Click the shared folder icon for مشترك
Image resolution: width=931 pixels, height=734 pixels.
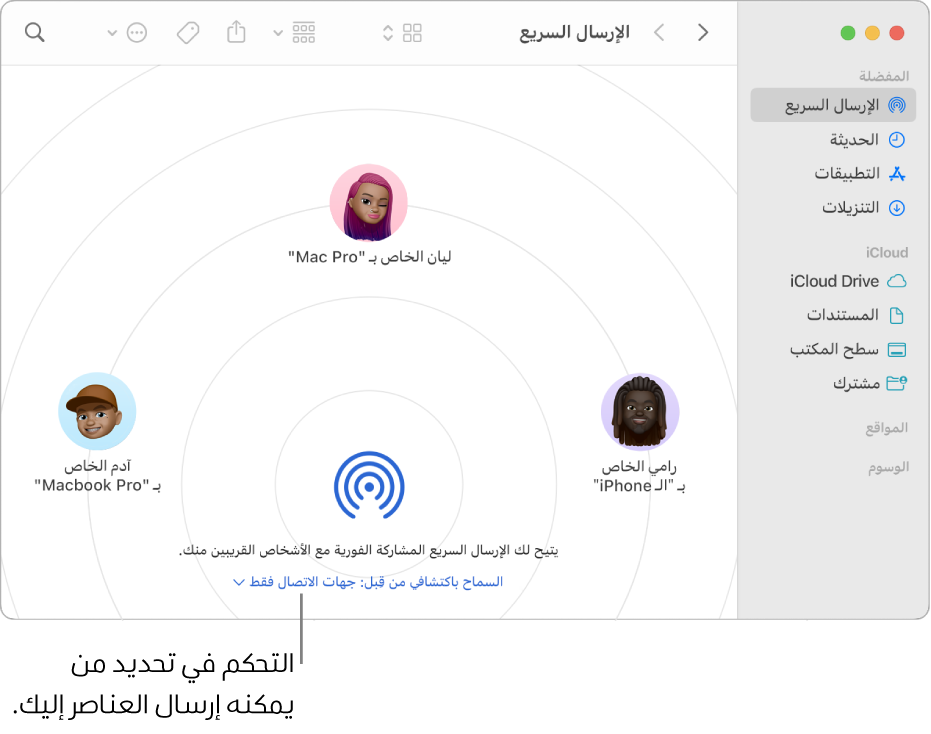pyautogui.click(x=897, y=383)
